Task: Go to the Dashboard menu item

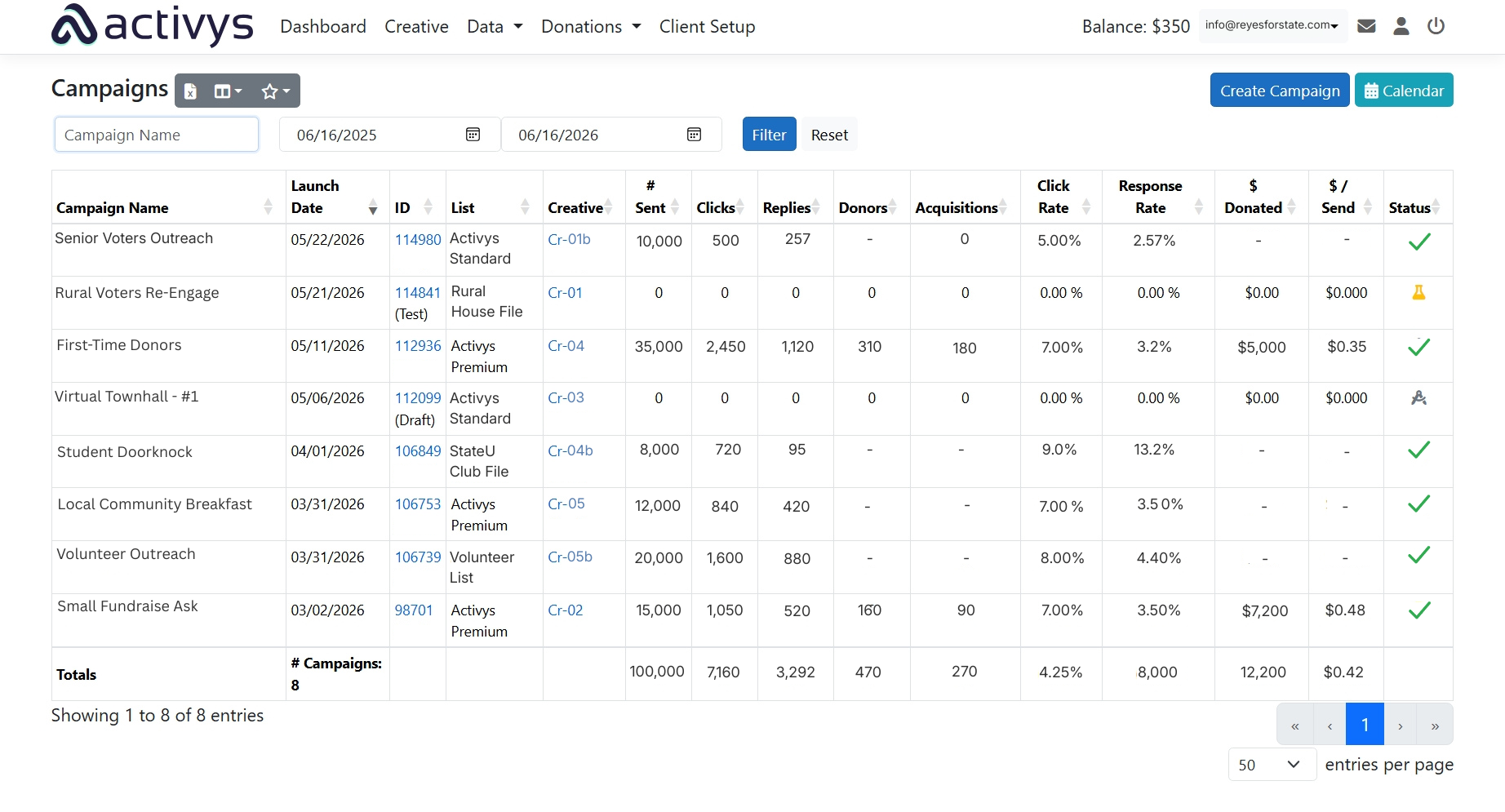Action: pos(323,27)
